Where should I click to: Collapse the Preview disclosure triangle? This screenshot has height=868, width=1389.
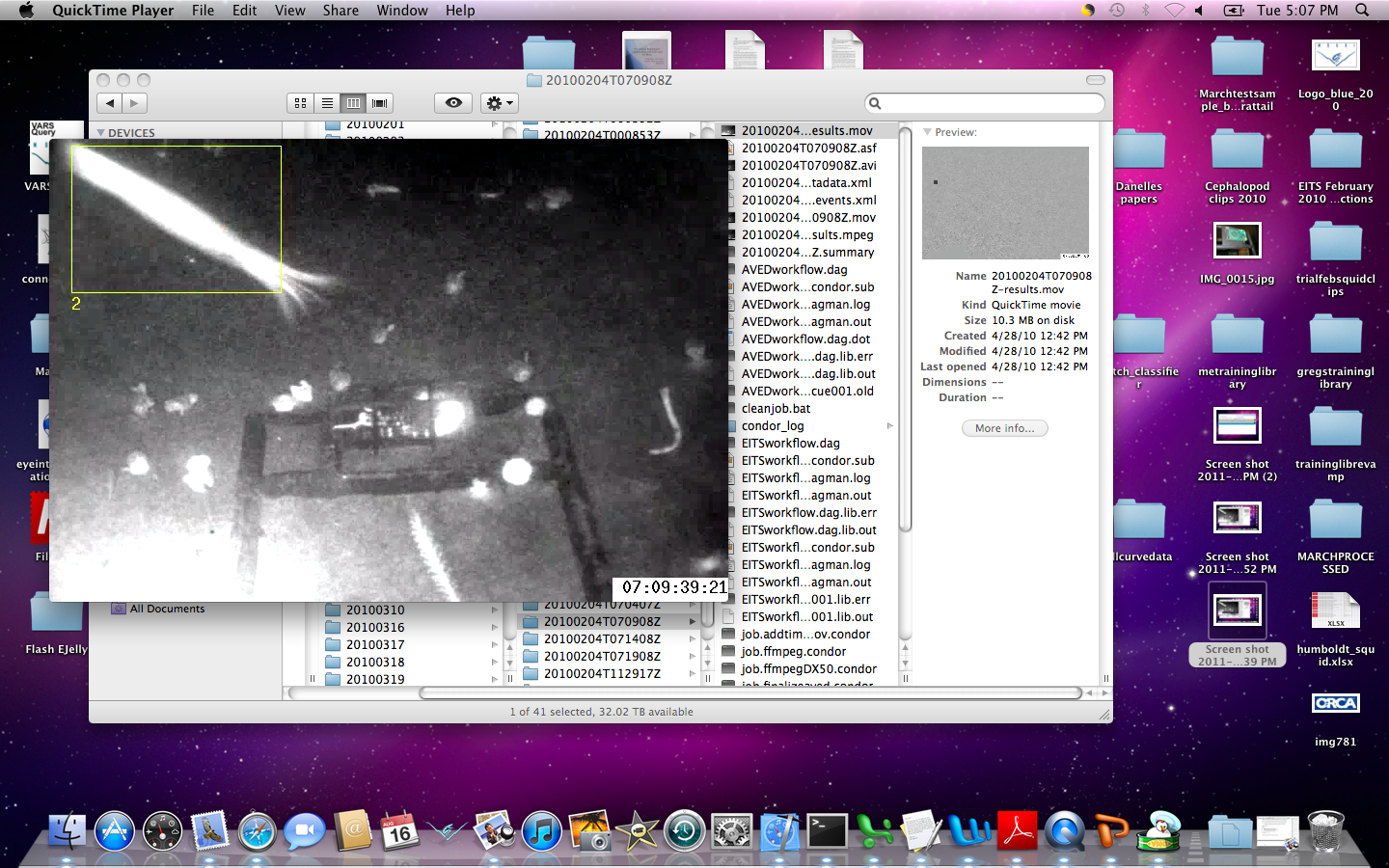(x=928, y=132)
